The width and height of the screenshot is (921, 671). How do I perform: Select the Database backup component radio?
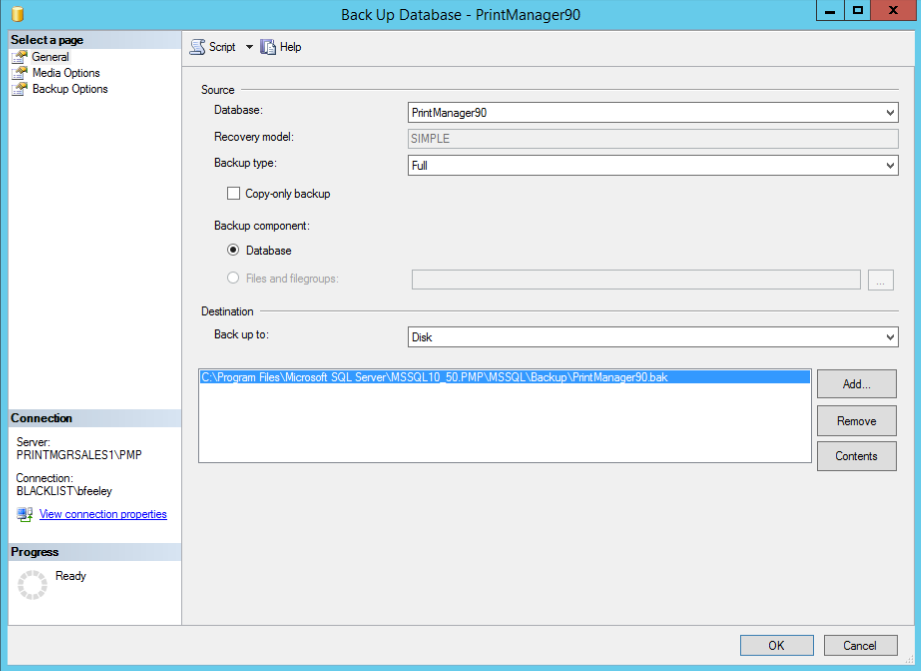pyautogui.click(x=233, y=250)
